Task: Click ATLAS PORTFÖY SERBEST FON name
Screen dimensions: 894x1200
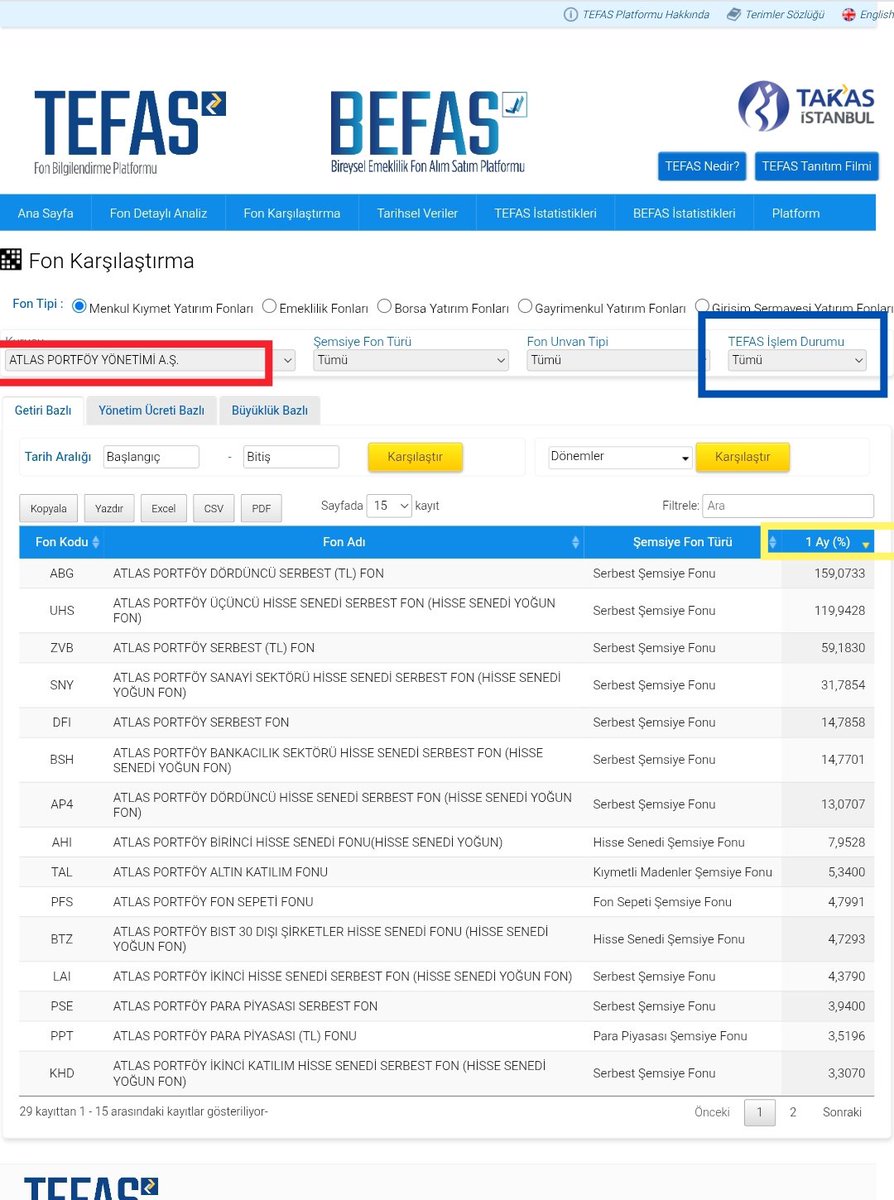Action: (x=201, y=722)
